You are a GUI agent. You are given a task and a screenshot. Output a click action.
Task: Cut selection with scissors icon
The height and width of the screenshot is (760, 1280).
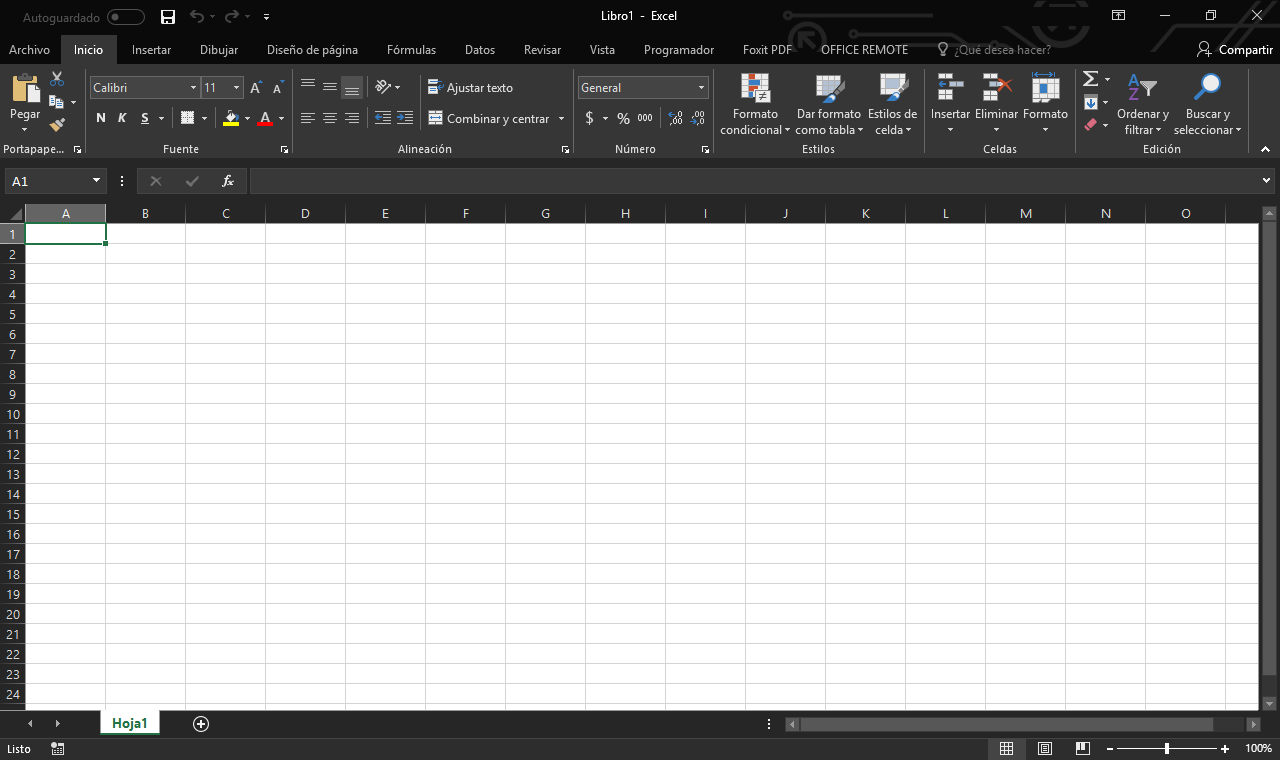pyautogui.click(x=57, y=79)
